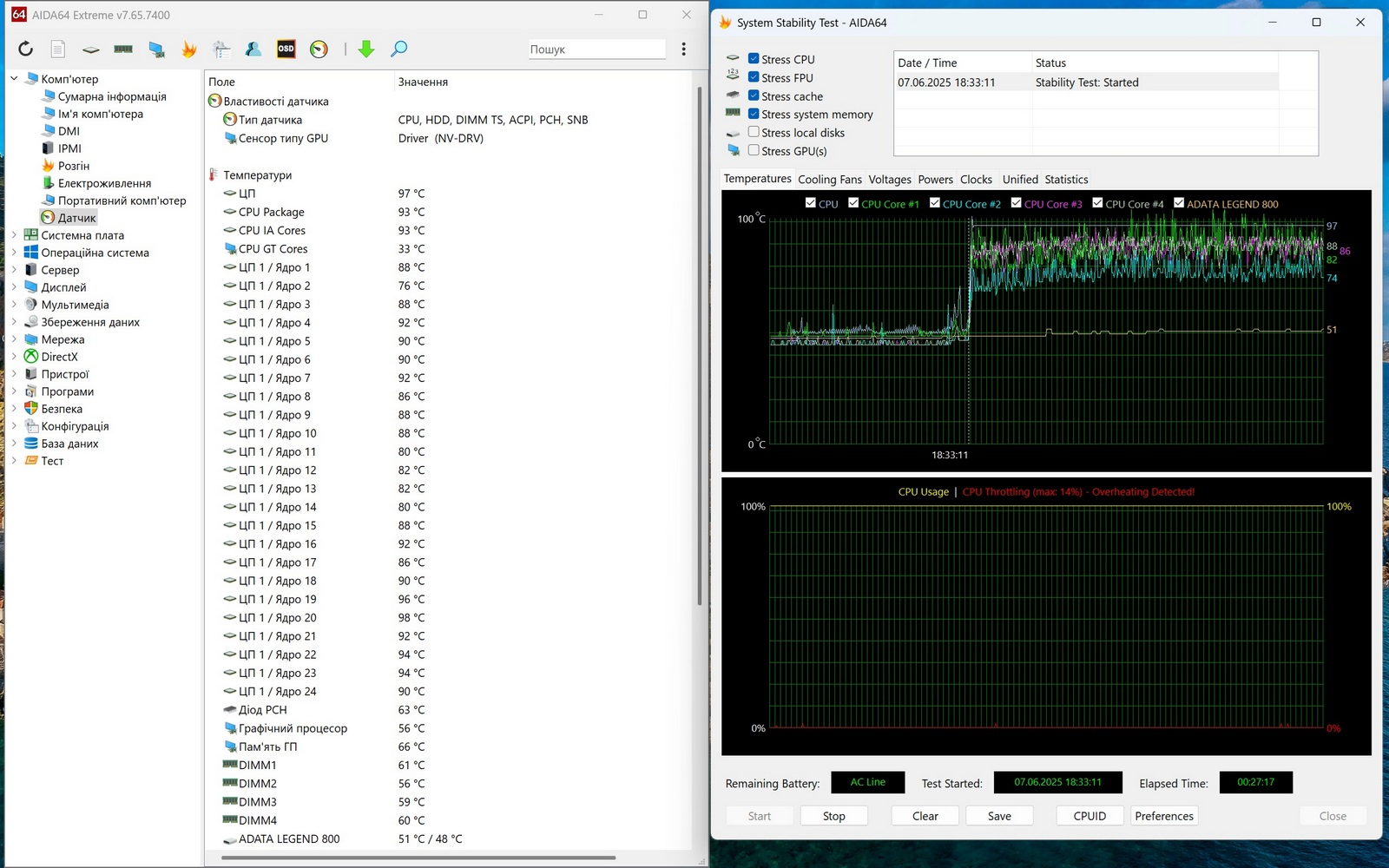Click the Save button
Image resolution: width=1389 pixels, height=868 pixels.
pyautogui.click(x=999, y=816)
